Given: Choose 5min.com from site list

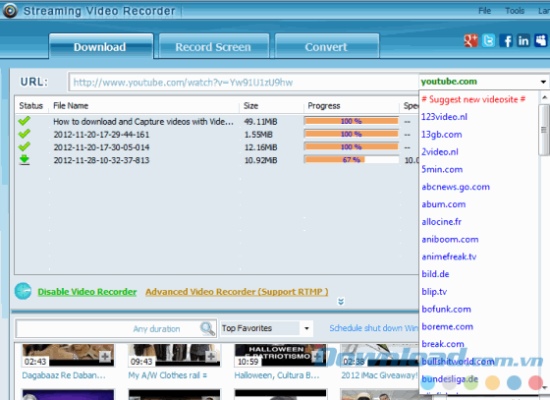Looking at the screenshot, I should tap(442, 169).
